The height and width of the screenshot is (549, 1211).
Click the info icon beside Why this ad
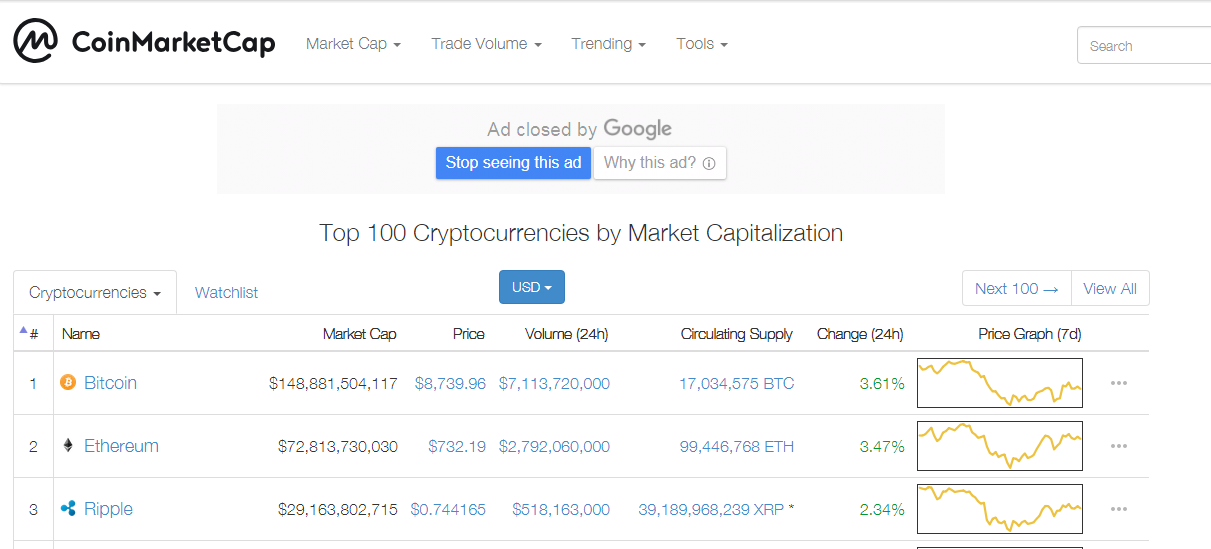click(709, 163)
